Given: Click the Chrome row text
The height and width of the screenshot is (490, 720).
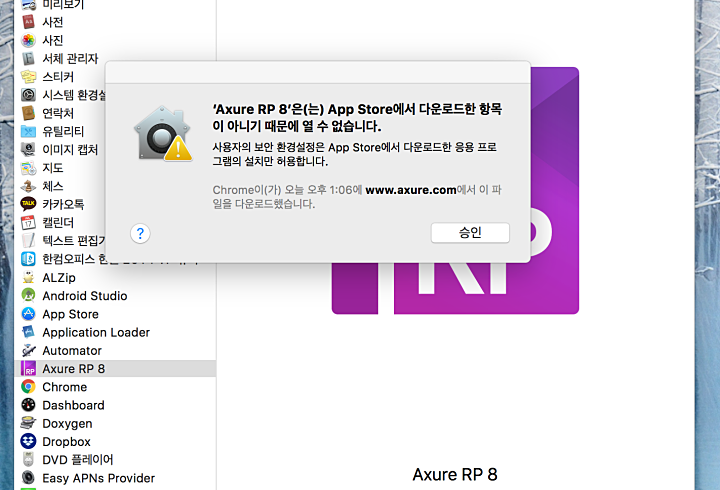Looking at the screenshot, I should click(65, 387).
